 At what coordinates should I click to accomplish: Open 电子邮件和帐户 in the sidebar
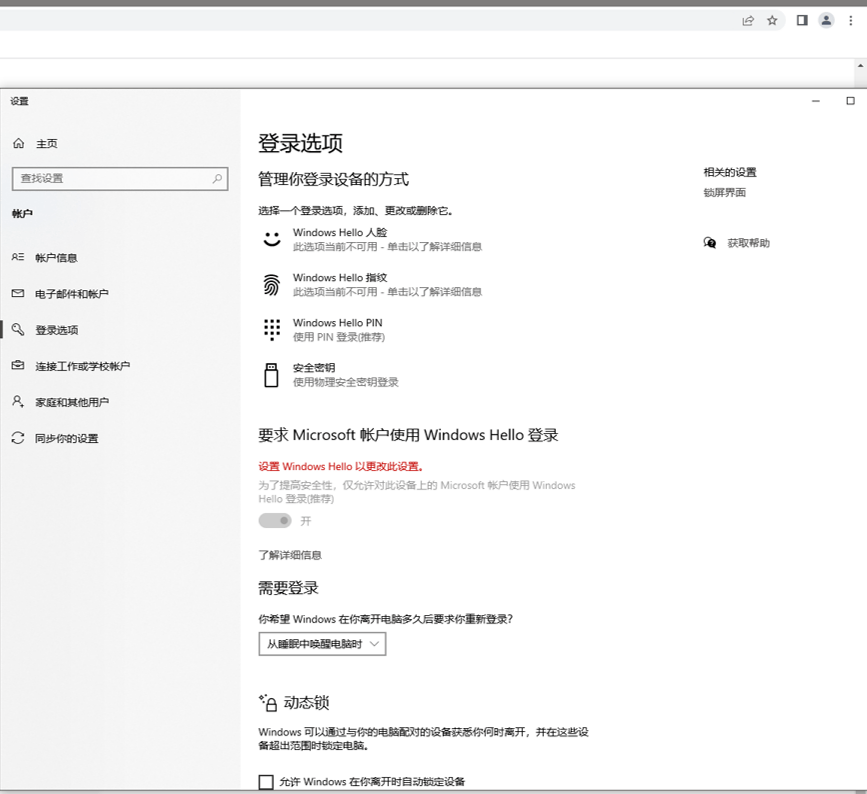pos(72,294)
